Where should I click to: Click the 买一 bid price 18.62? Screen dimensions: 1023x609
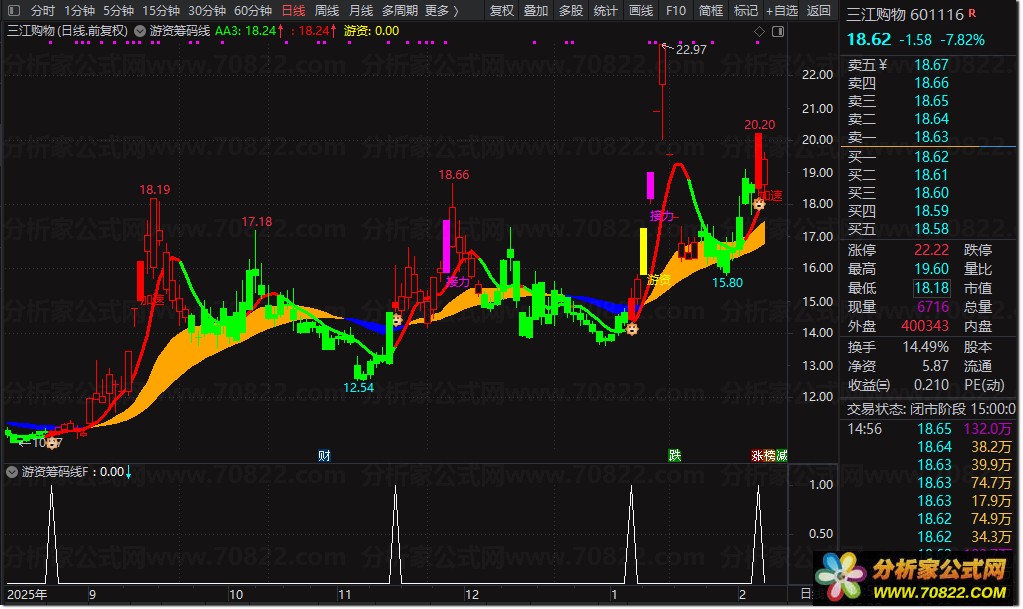point(931,157)
